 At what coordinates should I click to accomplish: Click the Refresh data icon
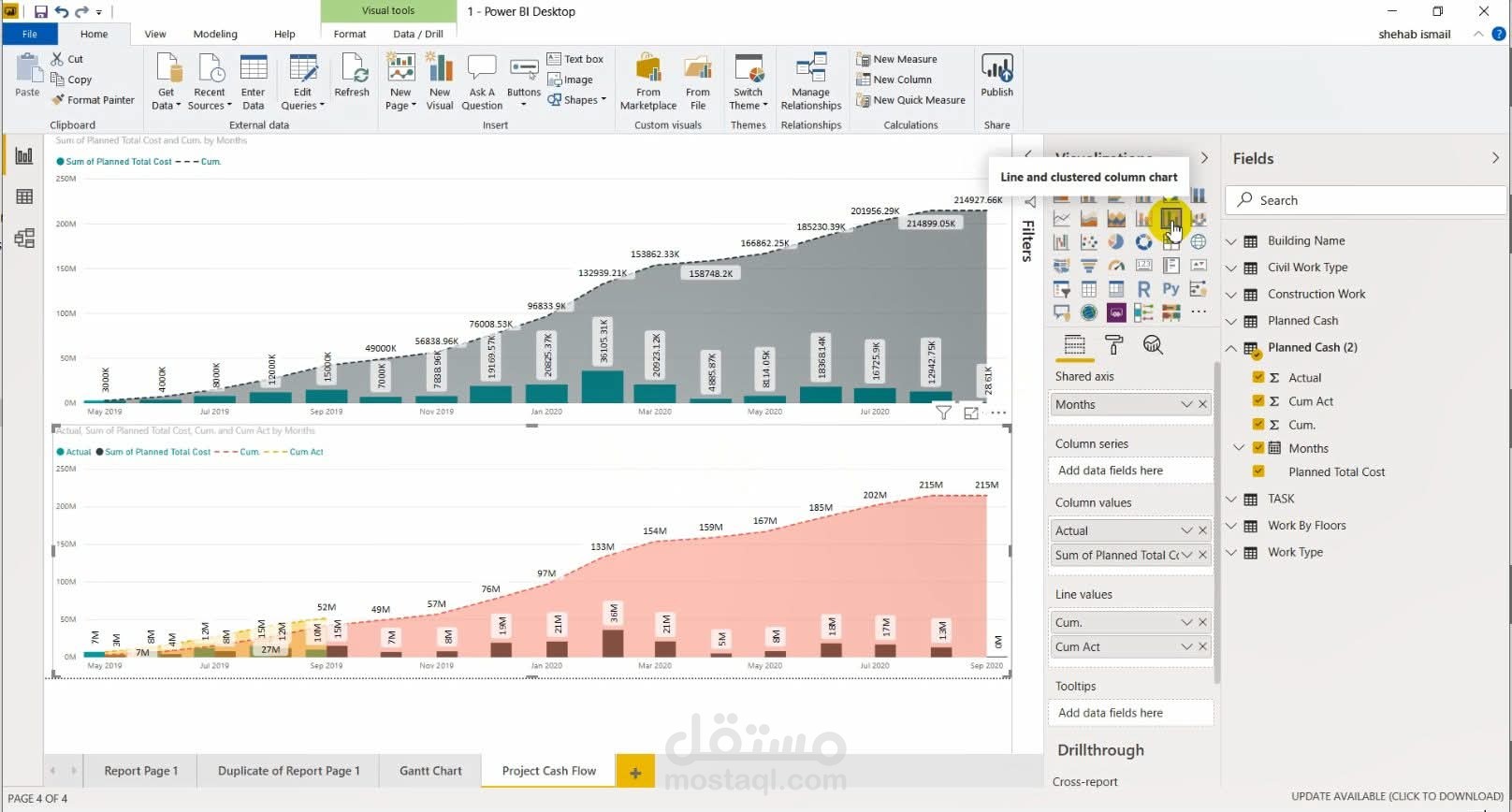click(352, 75)
